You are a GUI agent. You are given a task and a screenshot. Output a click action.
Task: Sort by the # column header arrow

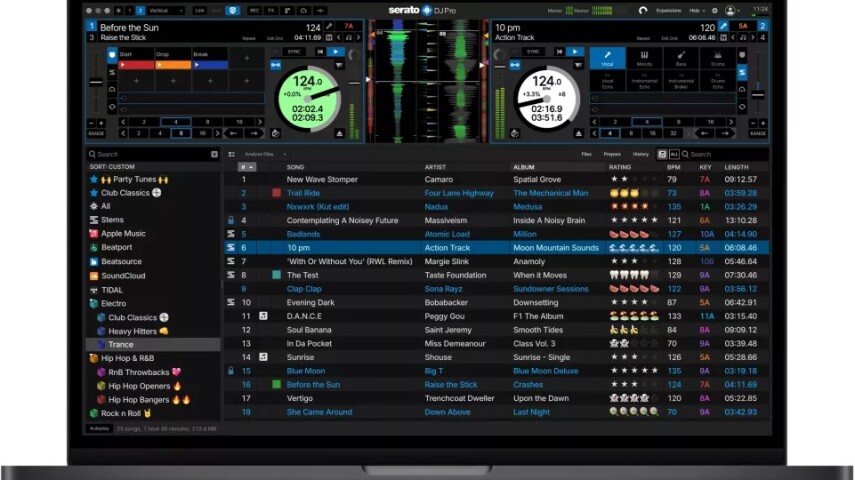click(247, 167)
